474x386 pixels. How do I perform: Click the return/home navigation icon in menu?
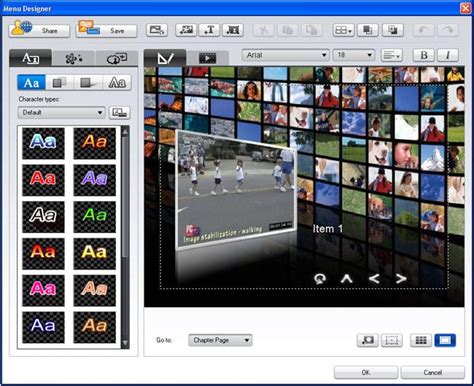[x=320, y=278]
